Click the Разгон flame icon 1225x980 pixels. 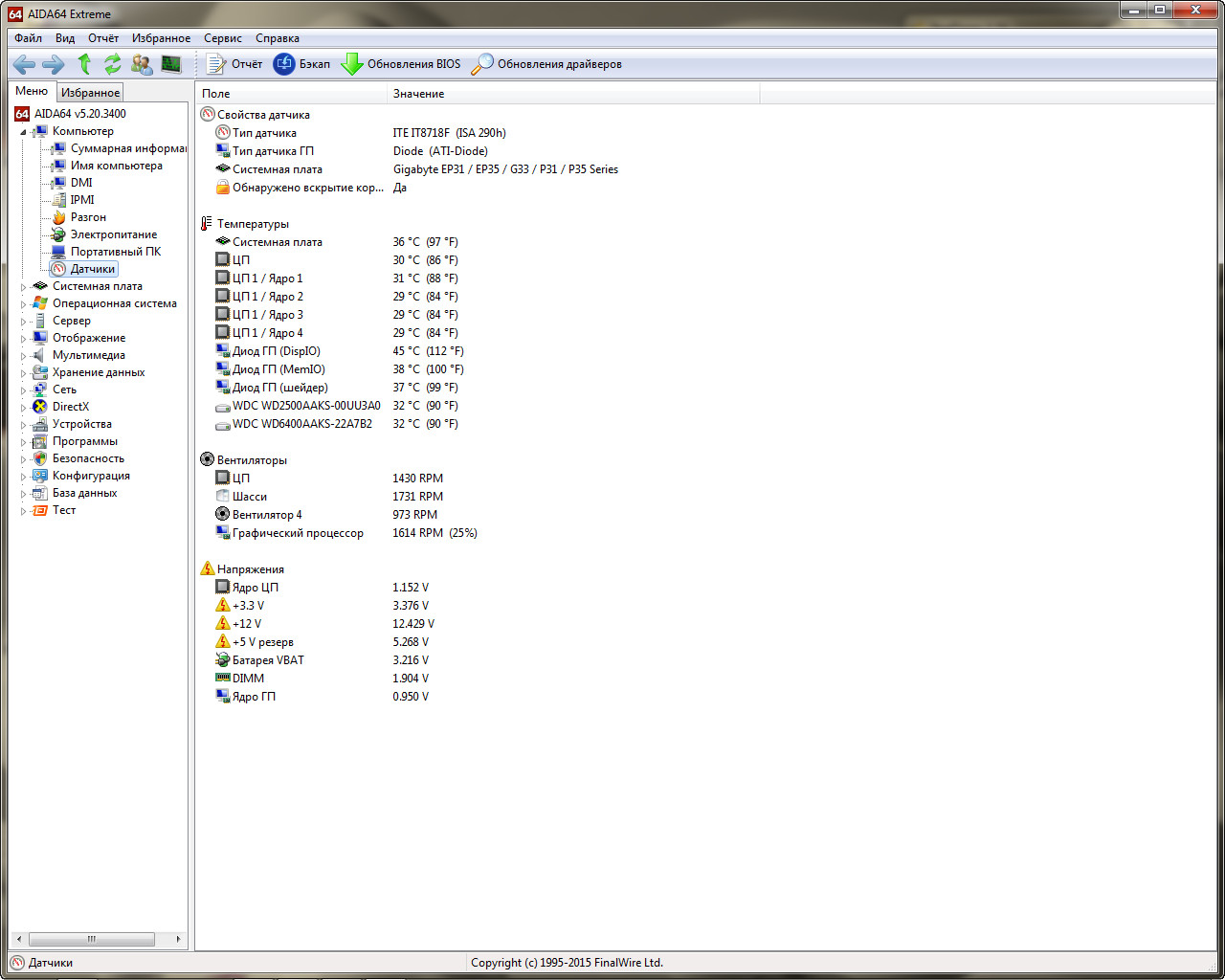coord(58,217)
